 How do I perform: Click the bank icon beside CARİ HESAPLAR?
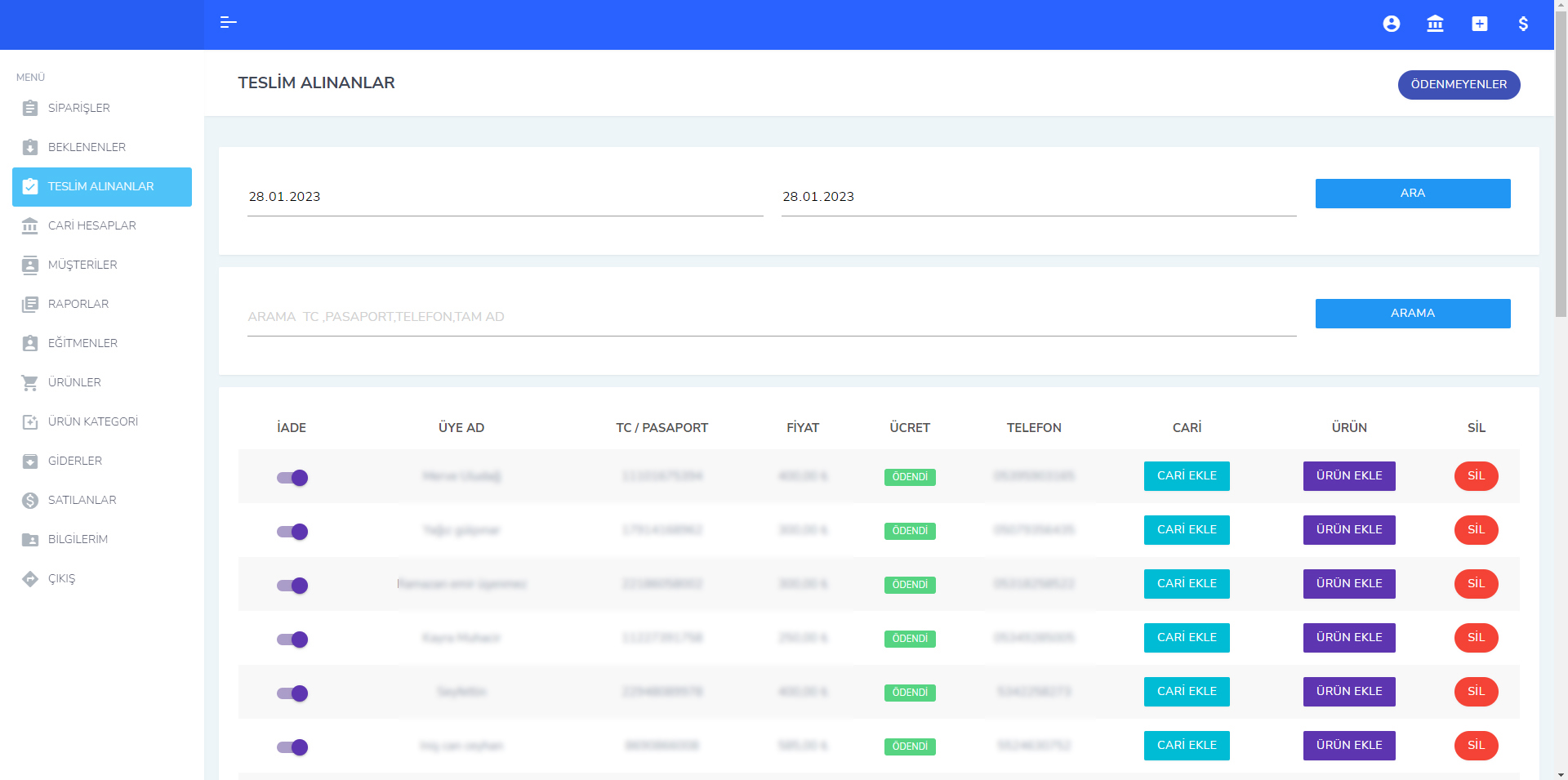[30, 225]
